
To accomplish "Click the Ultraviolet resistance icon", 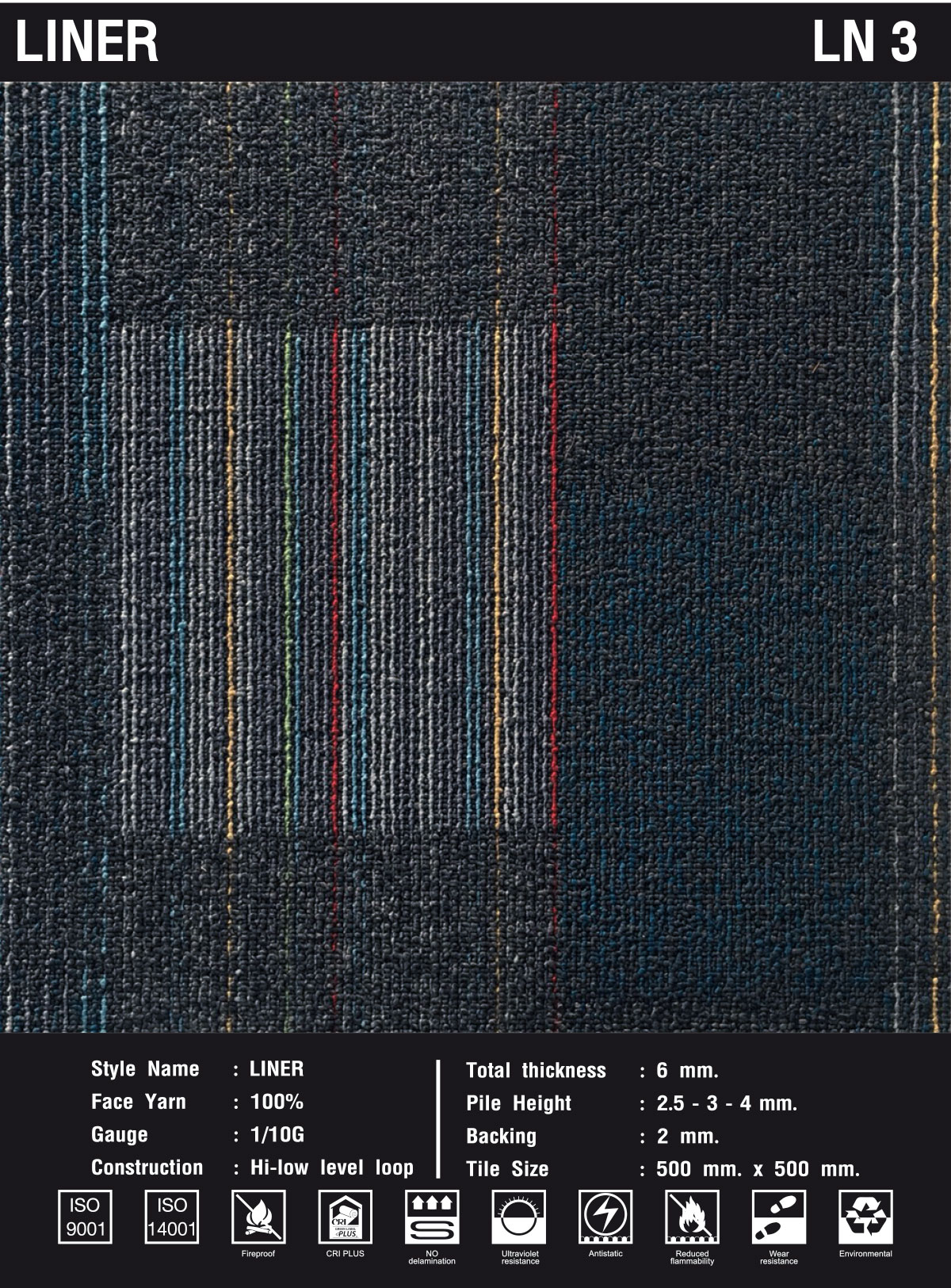I will (x=519, y=1217).
